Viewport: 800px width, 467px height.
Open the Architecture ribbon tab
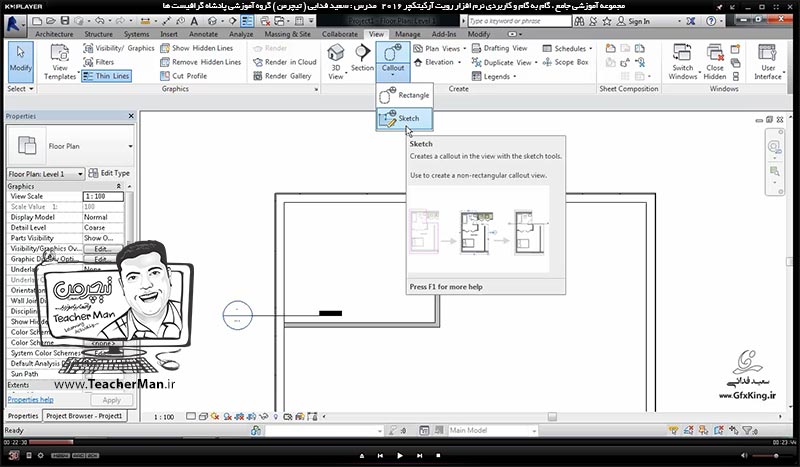54,34
